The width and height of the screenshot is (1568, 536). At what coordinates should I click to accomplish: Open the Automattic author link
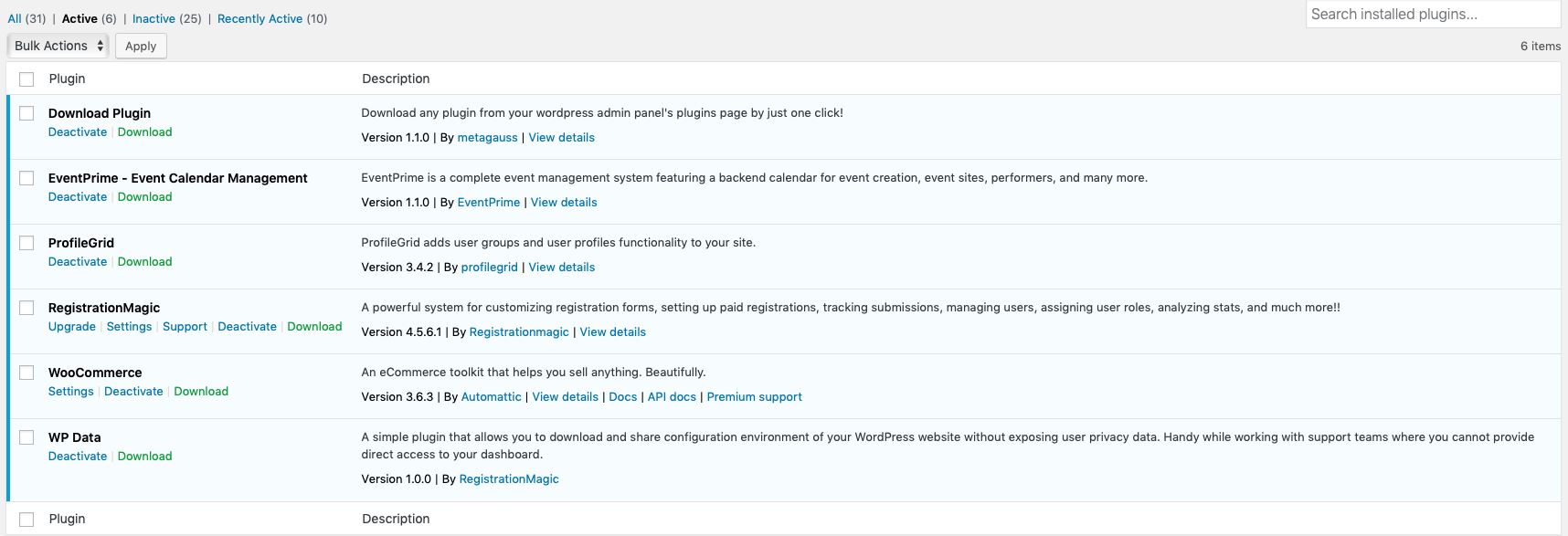coord(492,397)
